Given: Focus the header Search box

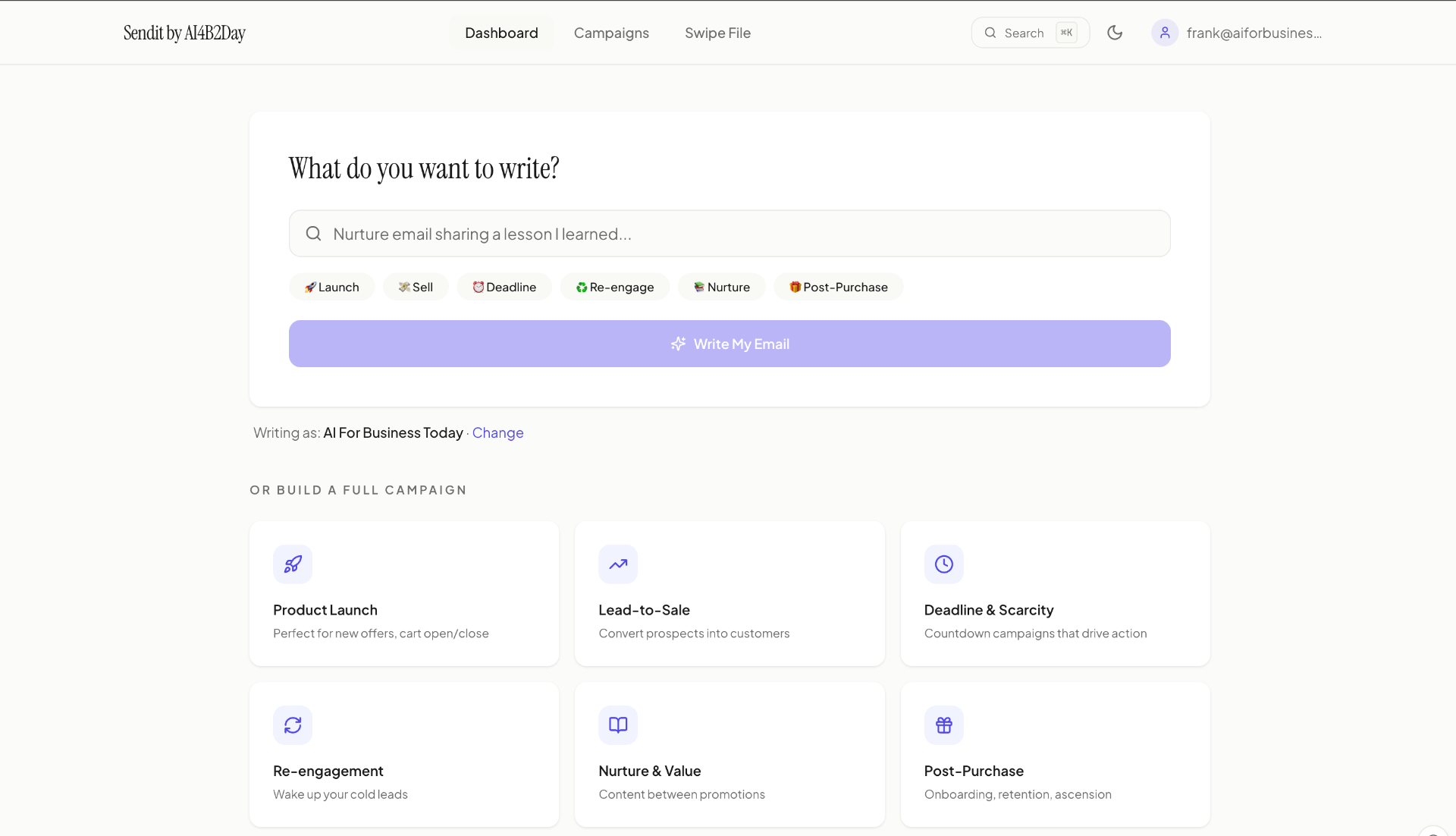Looking at the screenshot, I should click(1030, 33).
